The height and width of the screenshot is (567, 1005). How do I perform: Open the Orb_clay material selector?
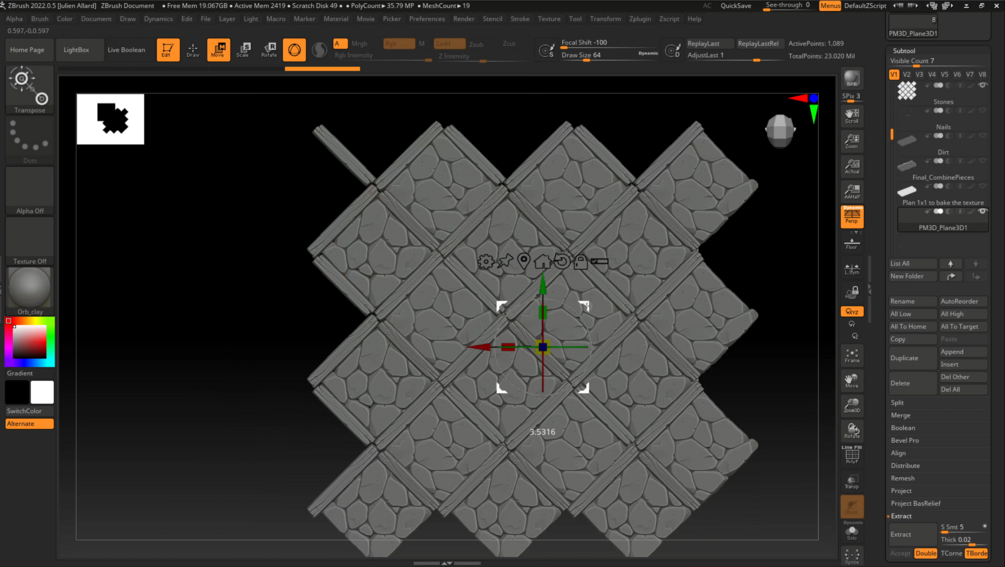coord(29,292)
